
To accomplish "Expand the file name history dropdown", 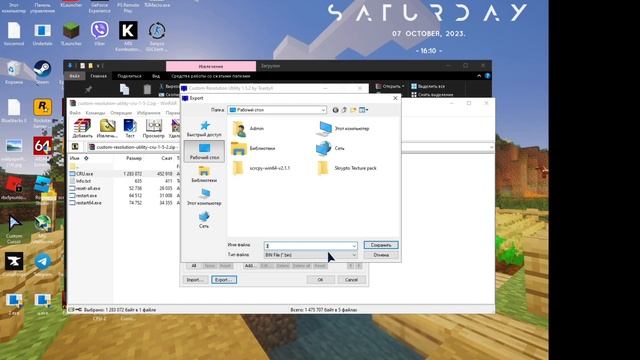I will (x=353, y=246).
